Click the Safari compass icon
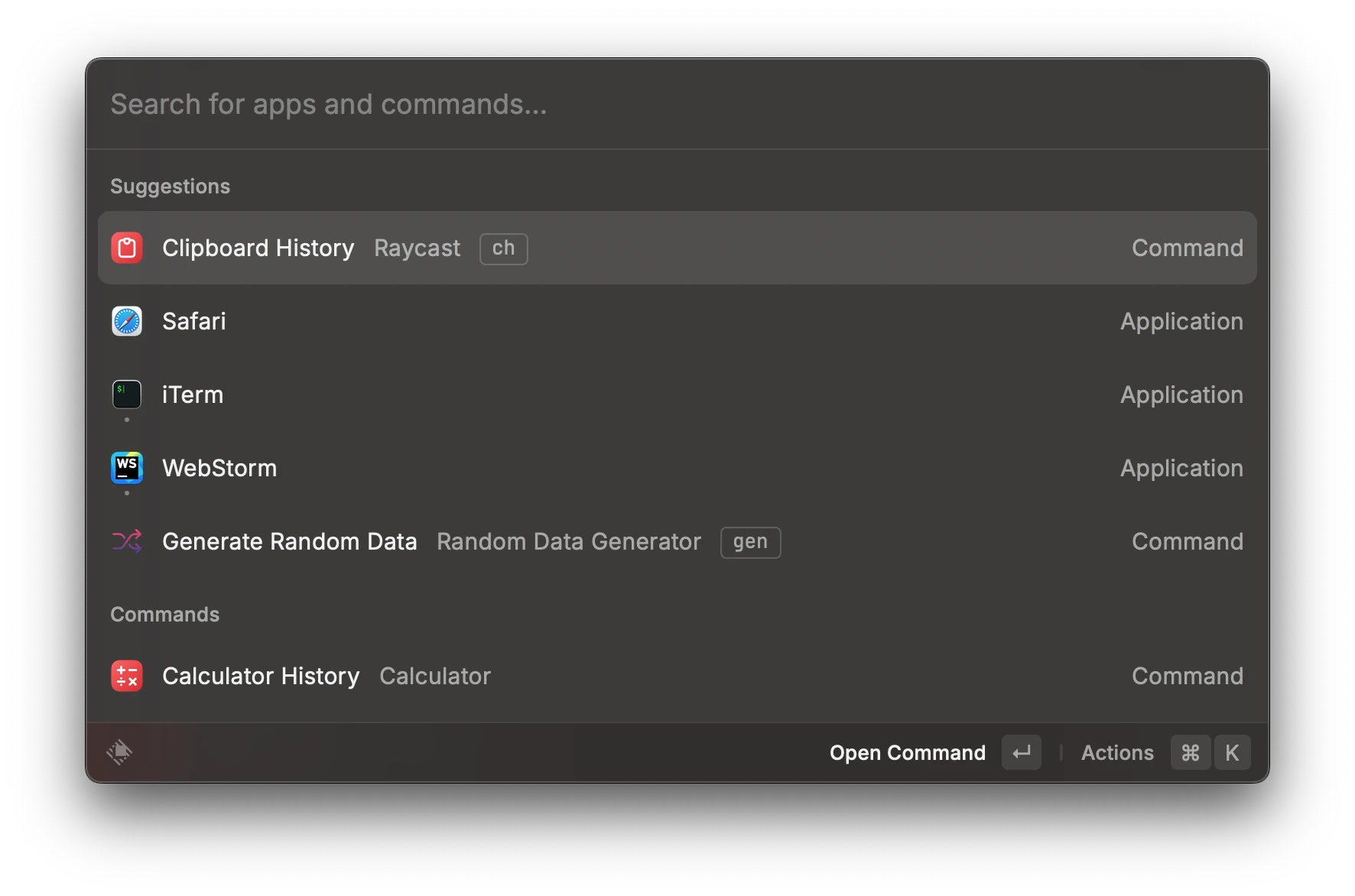1355x896 pixels. coord(127,321)
